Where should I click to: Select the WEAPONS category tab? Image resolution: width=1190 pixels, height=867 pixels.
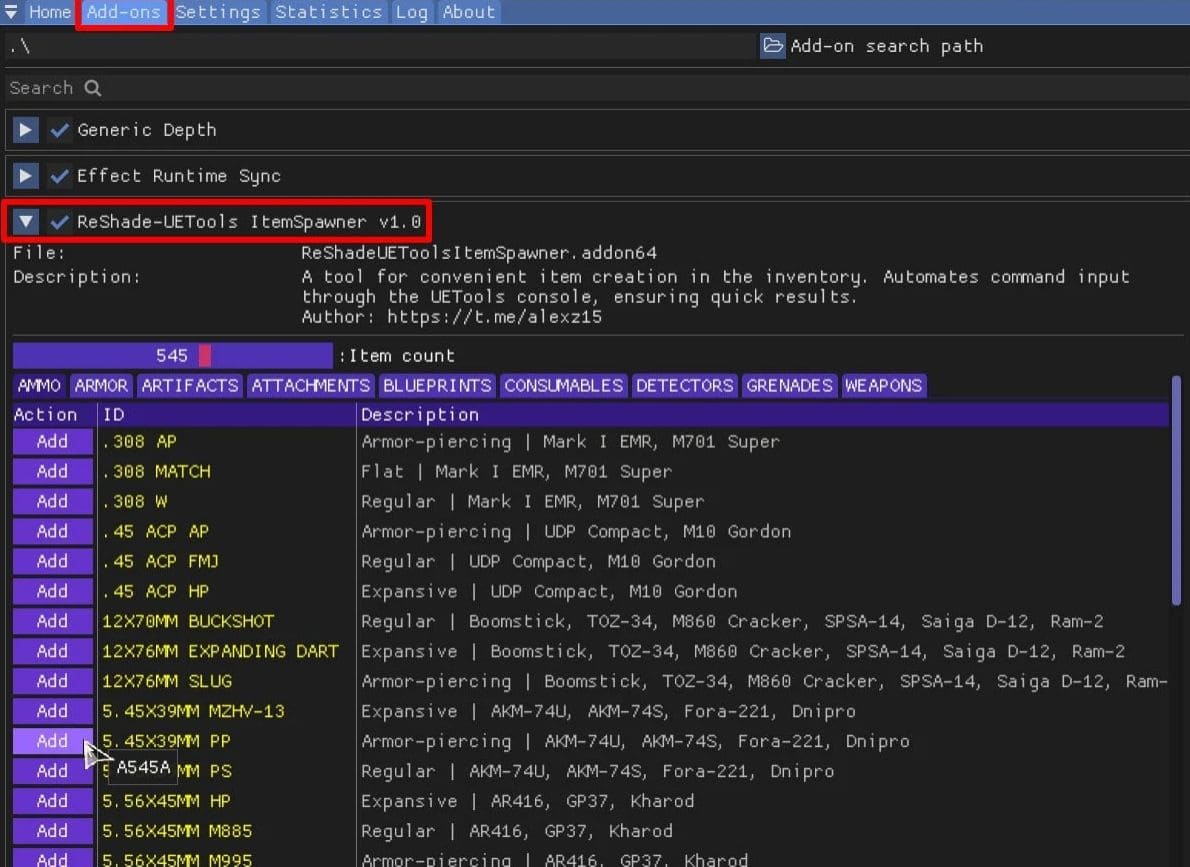coord(882,386)
